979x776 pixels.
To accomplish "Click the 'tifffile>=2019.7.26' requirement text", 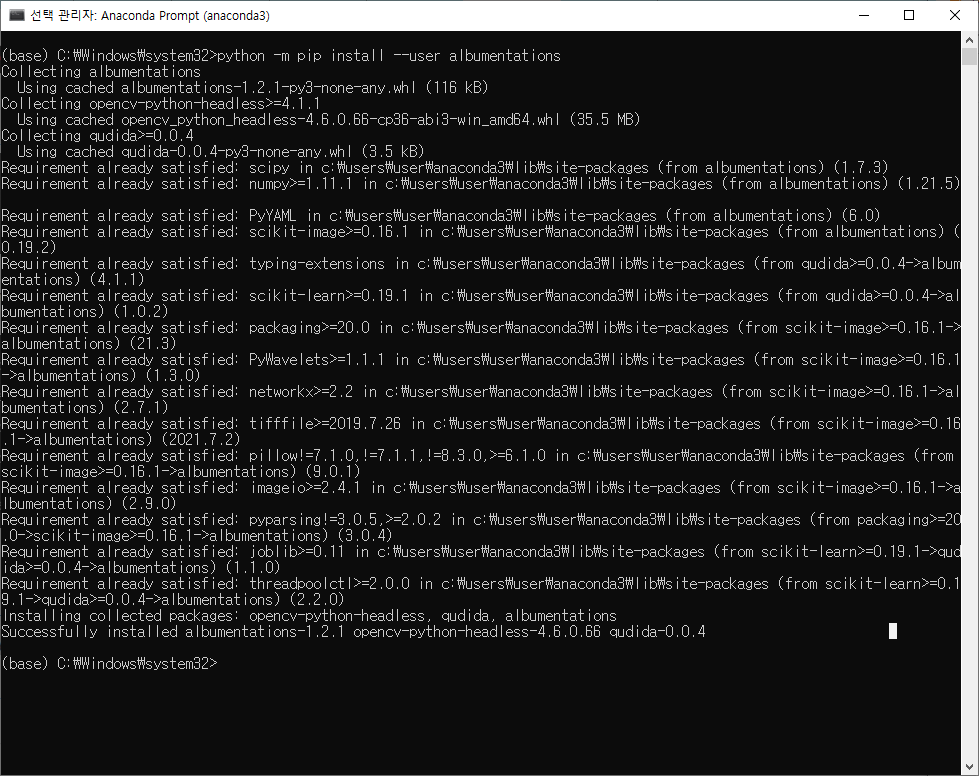I will [325, 423].
